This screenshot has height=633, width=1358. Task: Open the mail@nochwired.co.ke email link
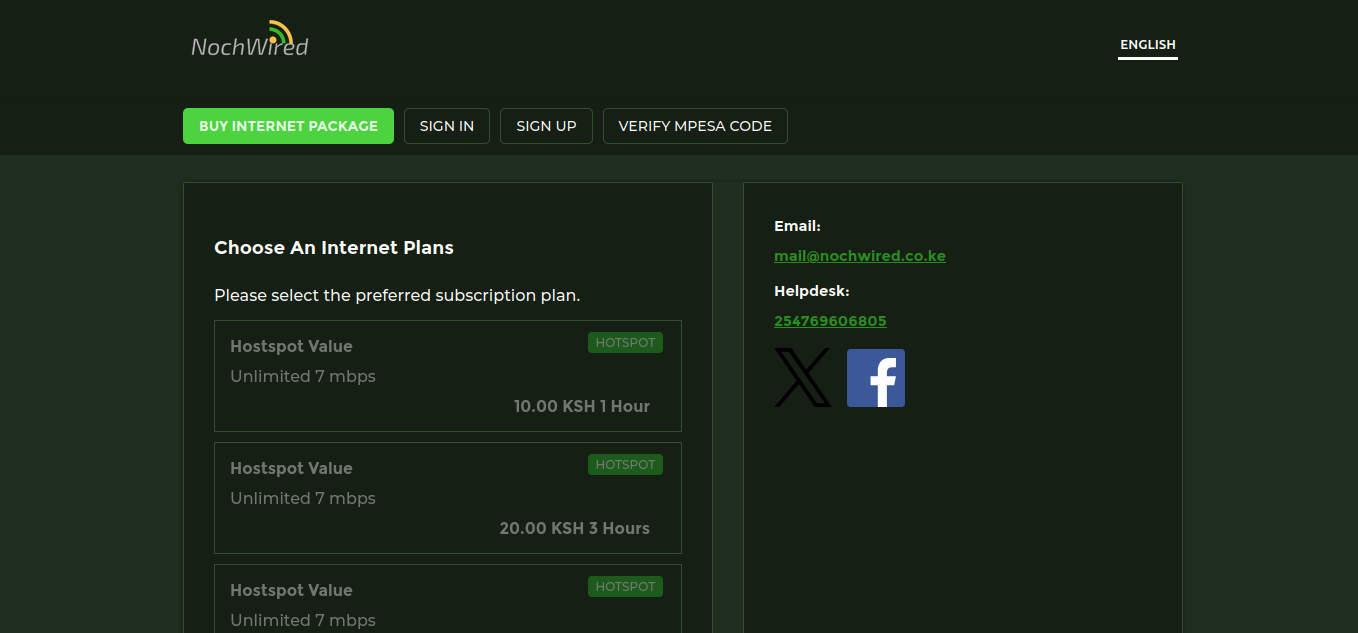[859, 255]
